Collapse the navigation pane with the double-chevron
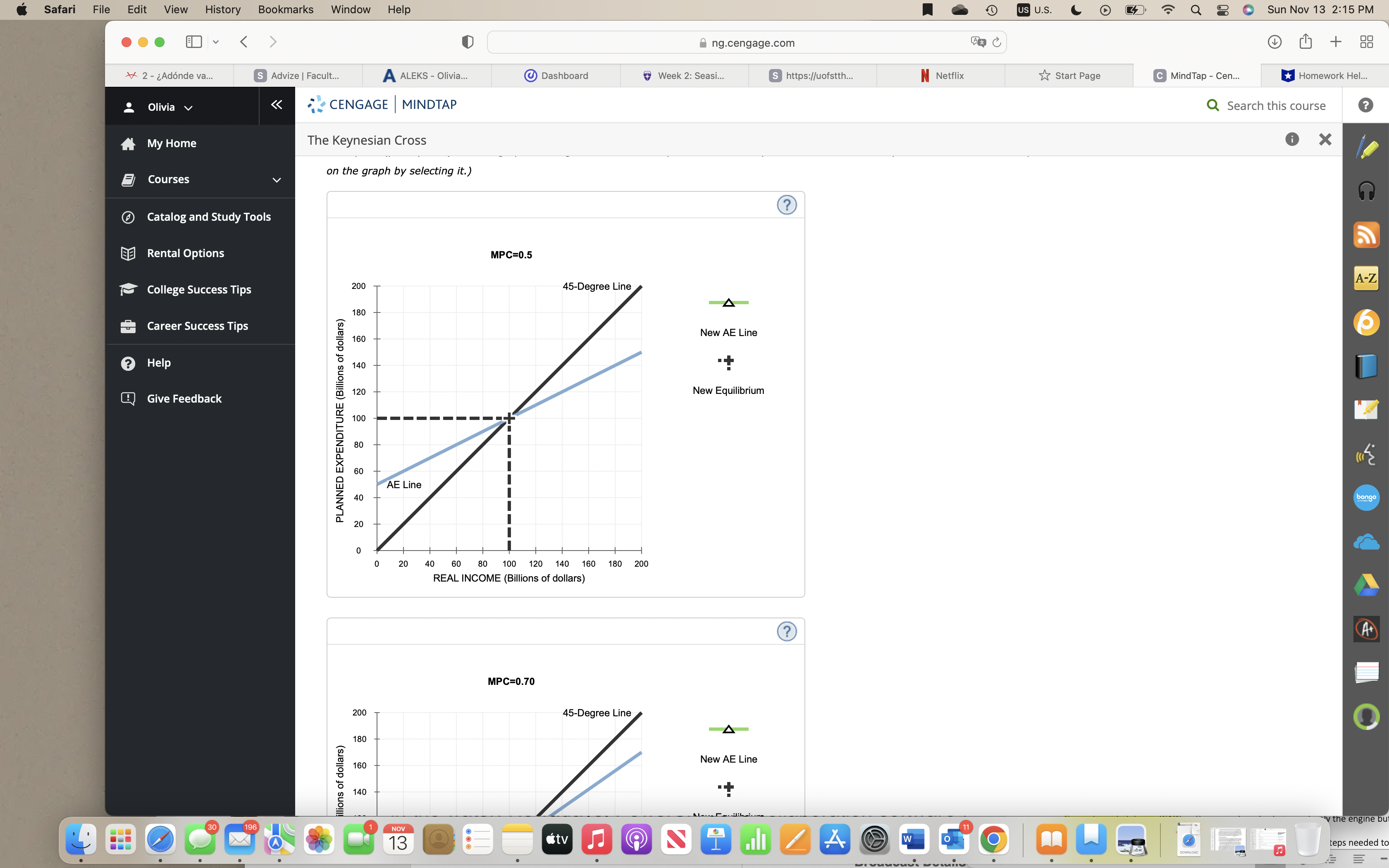Image resolution: width=1389 pixels, height=868 pixels. [x=277, y=105]
